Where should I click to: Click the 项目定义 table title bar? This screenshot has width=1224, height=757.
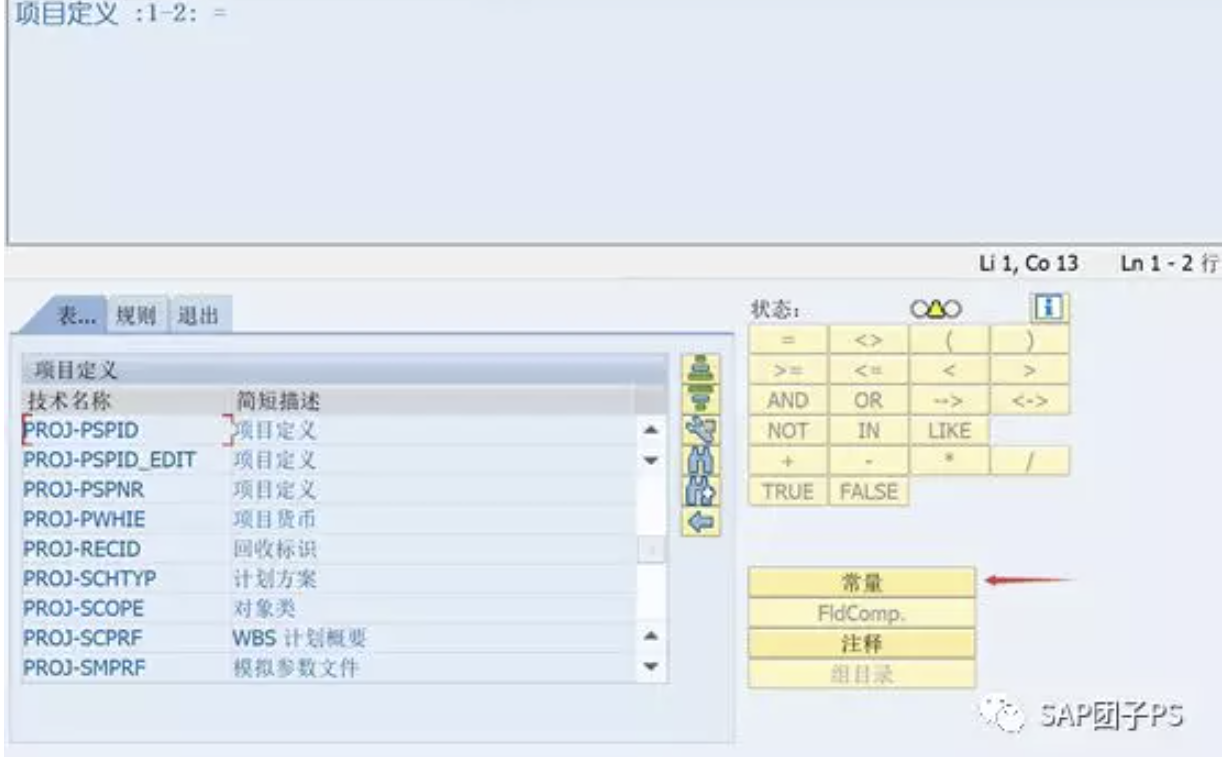(343, 371)
